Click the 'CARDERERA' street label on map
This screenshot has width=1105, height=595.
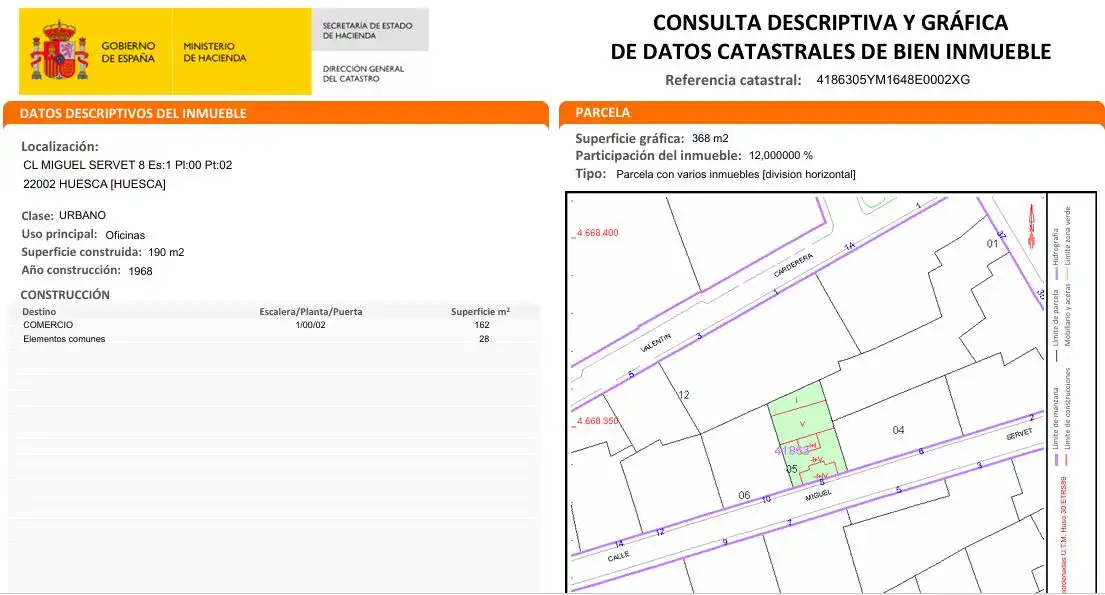tap(794, 265)
